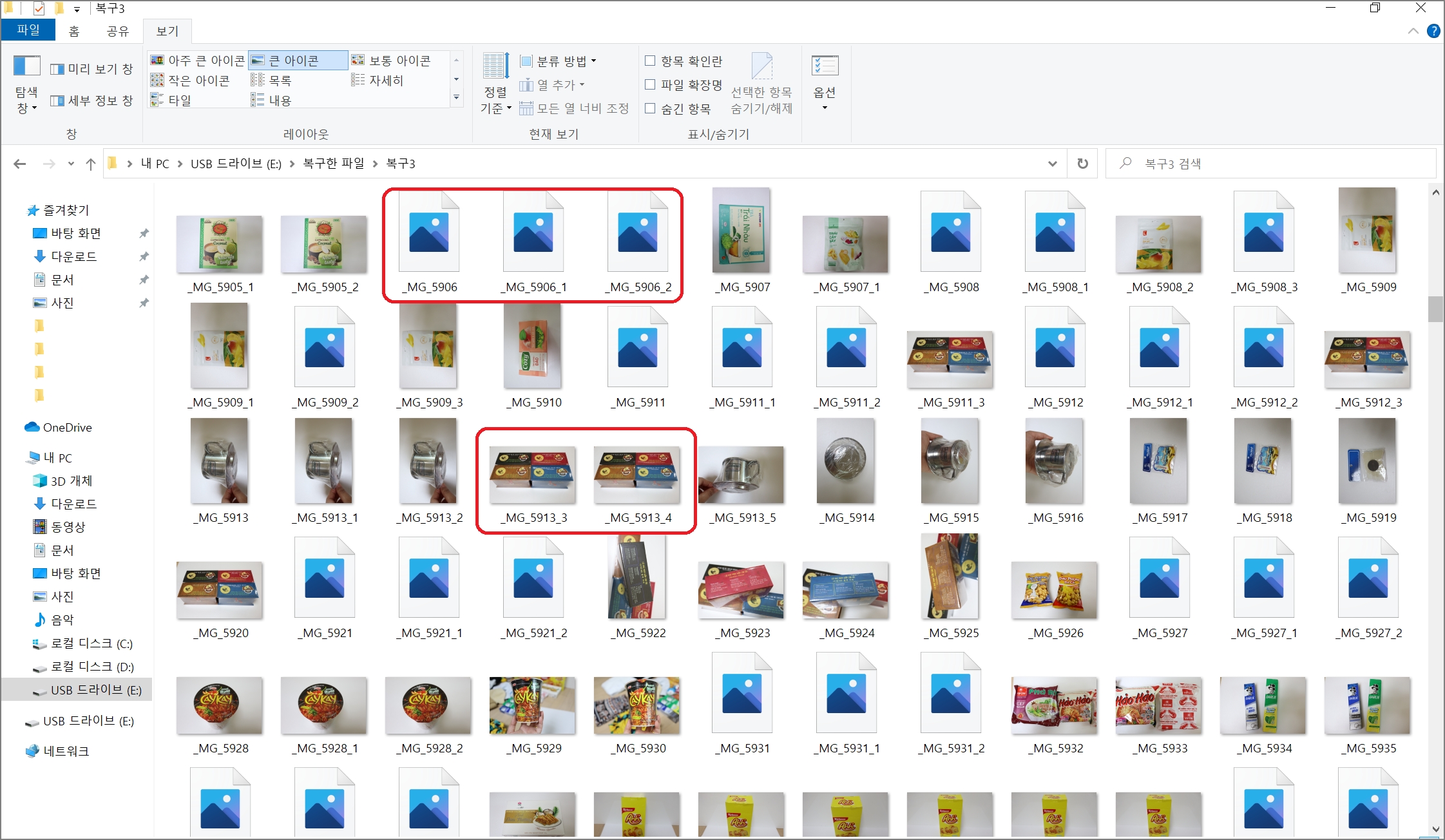Click the help question mark icon
The width and height of the screenshot is (1445, 840).
pos(1433,31)
